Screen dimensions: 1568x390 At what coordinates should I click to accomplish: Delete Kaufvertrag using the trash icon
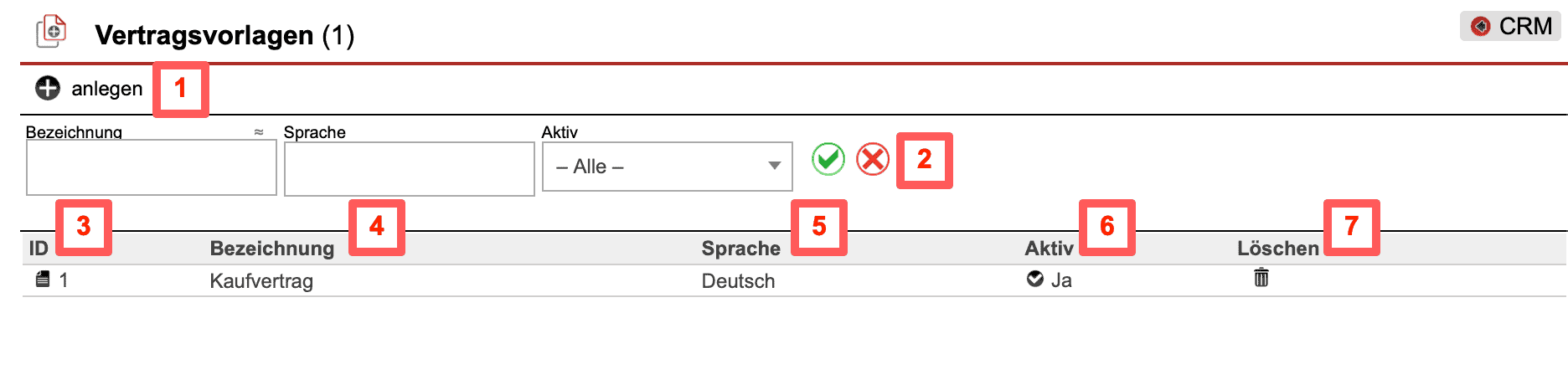click(x=1261, y=278)
